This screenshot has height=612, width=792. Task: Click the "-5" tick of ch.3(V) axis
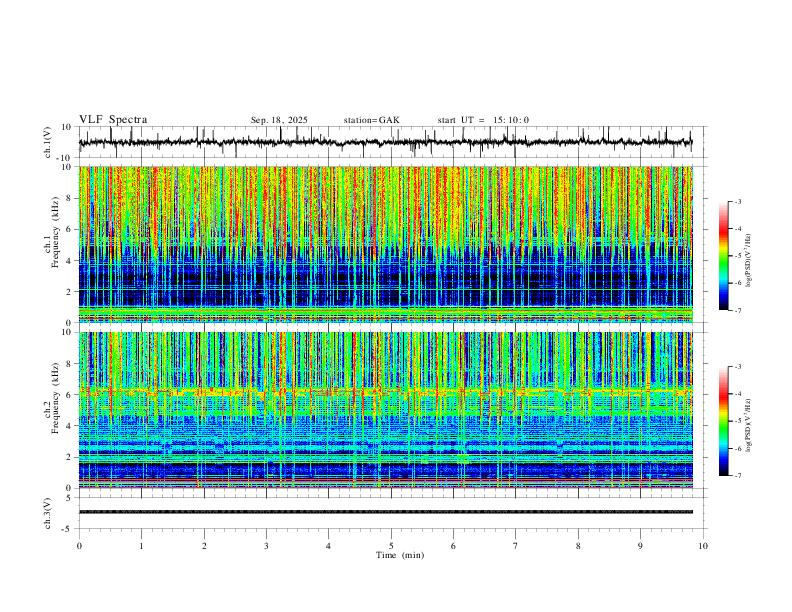[67, 529]
